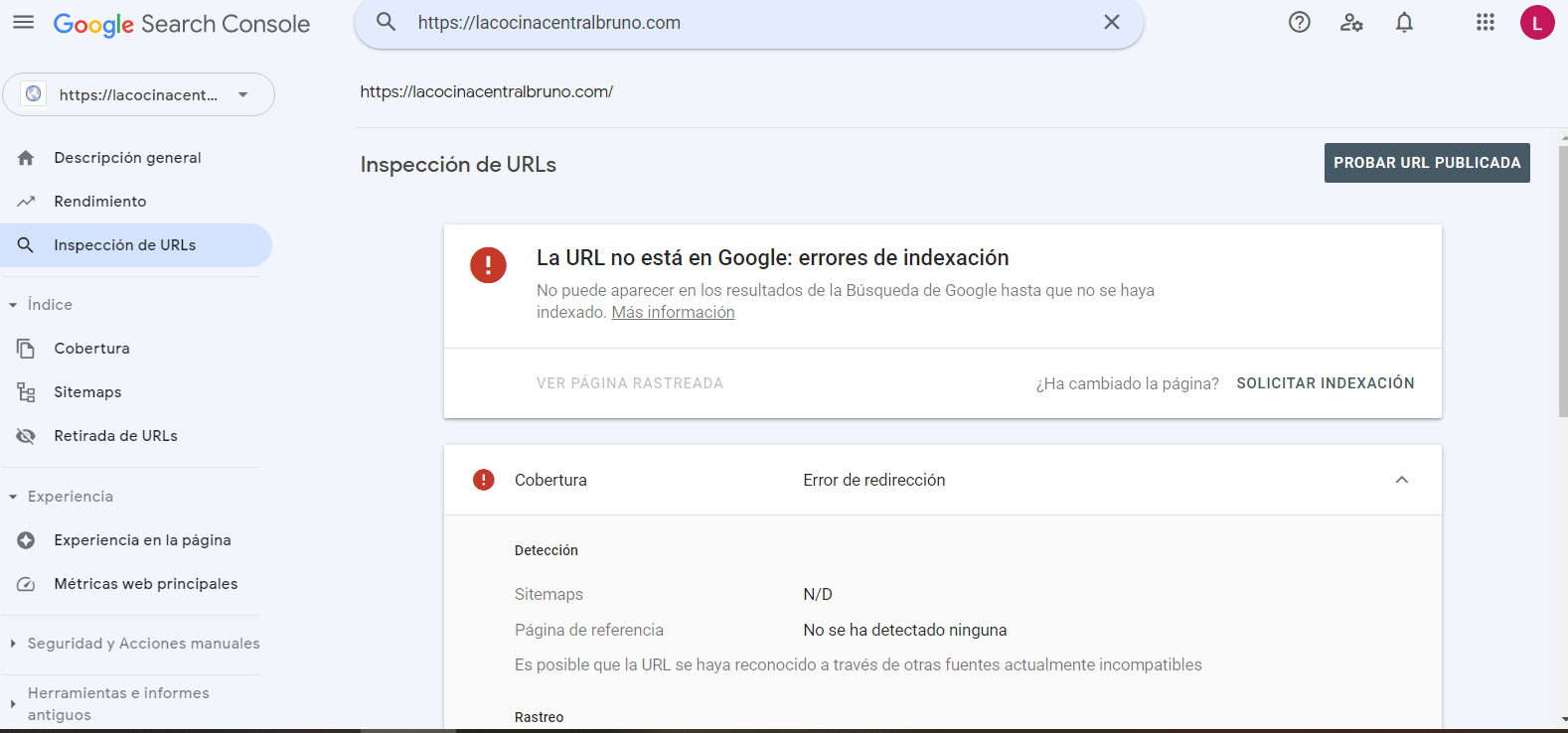Open Descripción general in sidebar
This screenshot has width=1568, height=733.
[x=136, y=158]
